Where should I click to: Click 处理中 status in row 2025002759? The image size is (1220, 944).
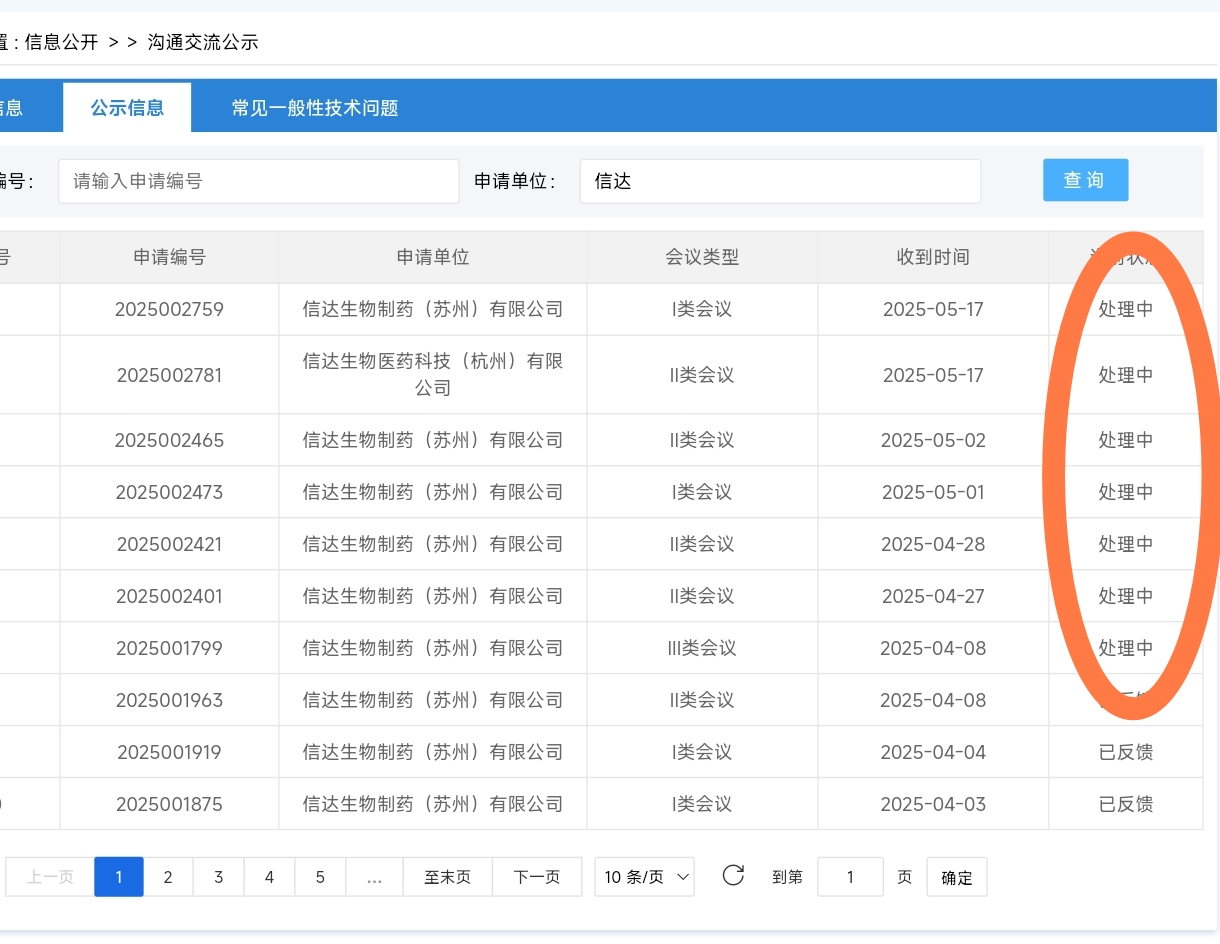pyautogui.click(x=1126, y=309)
